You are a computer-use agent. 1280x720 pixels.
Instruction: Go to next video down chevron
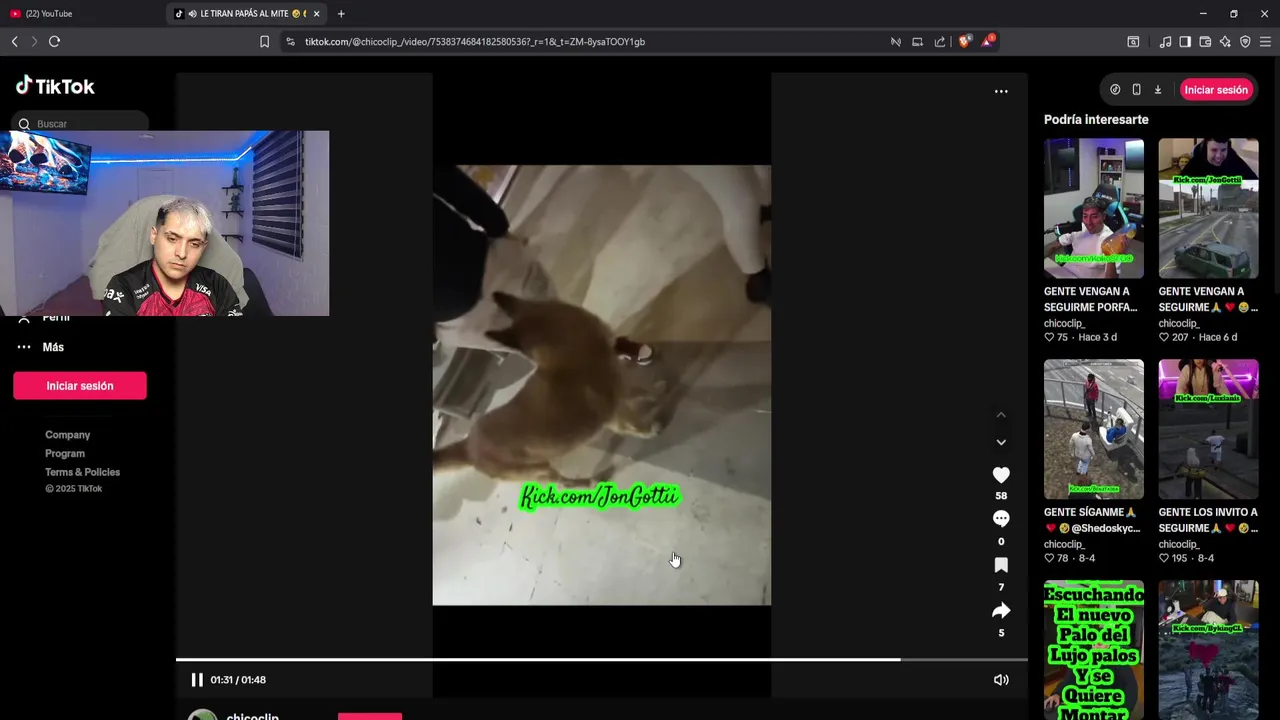point(1001,442)
